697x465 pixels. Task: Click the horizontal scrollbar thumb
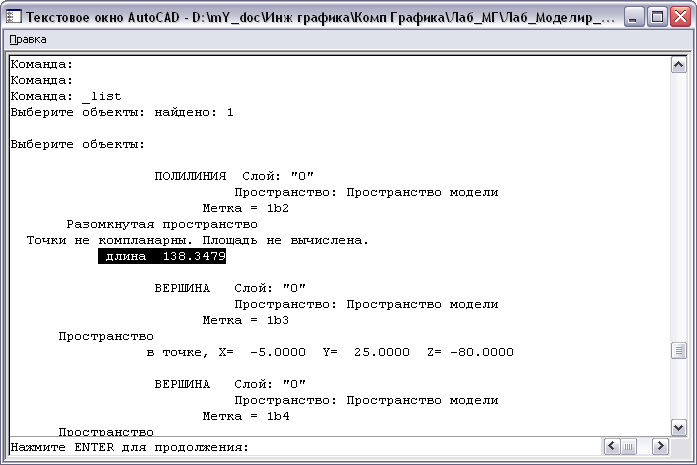tap(628, 446)
